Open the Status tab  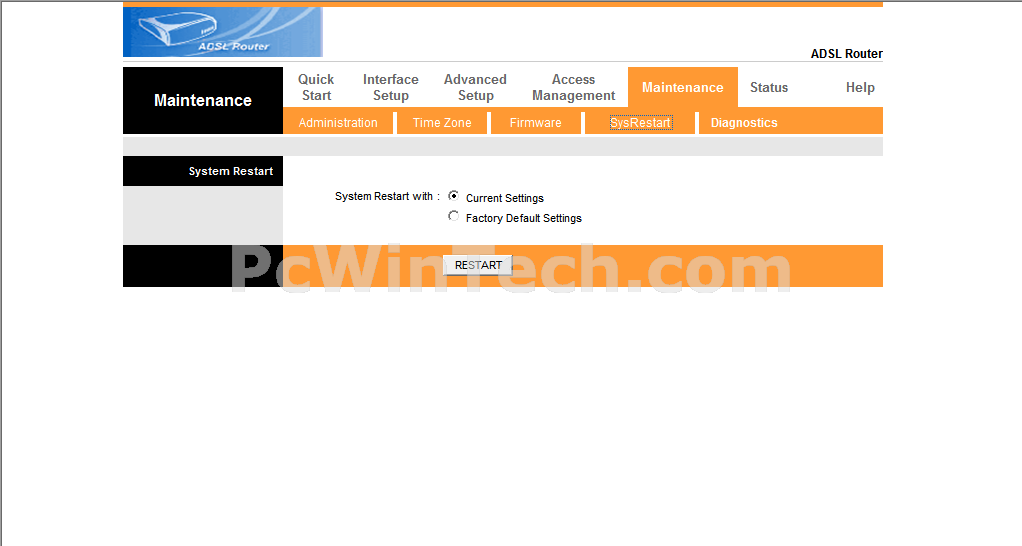coord(769,87)
